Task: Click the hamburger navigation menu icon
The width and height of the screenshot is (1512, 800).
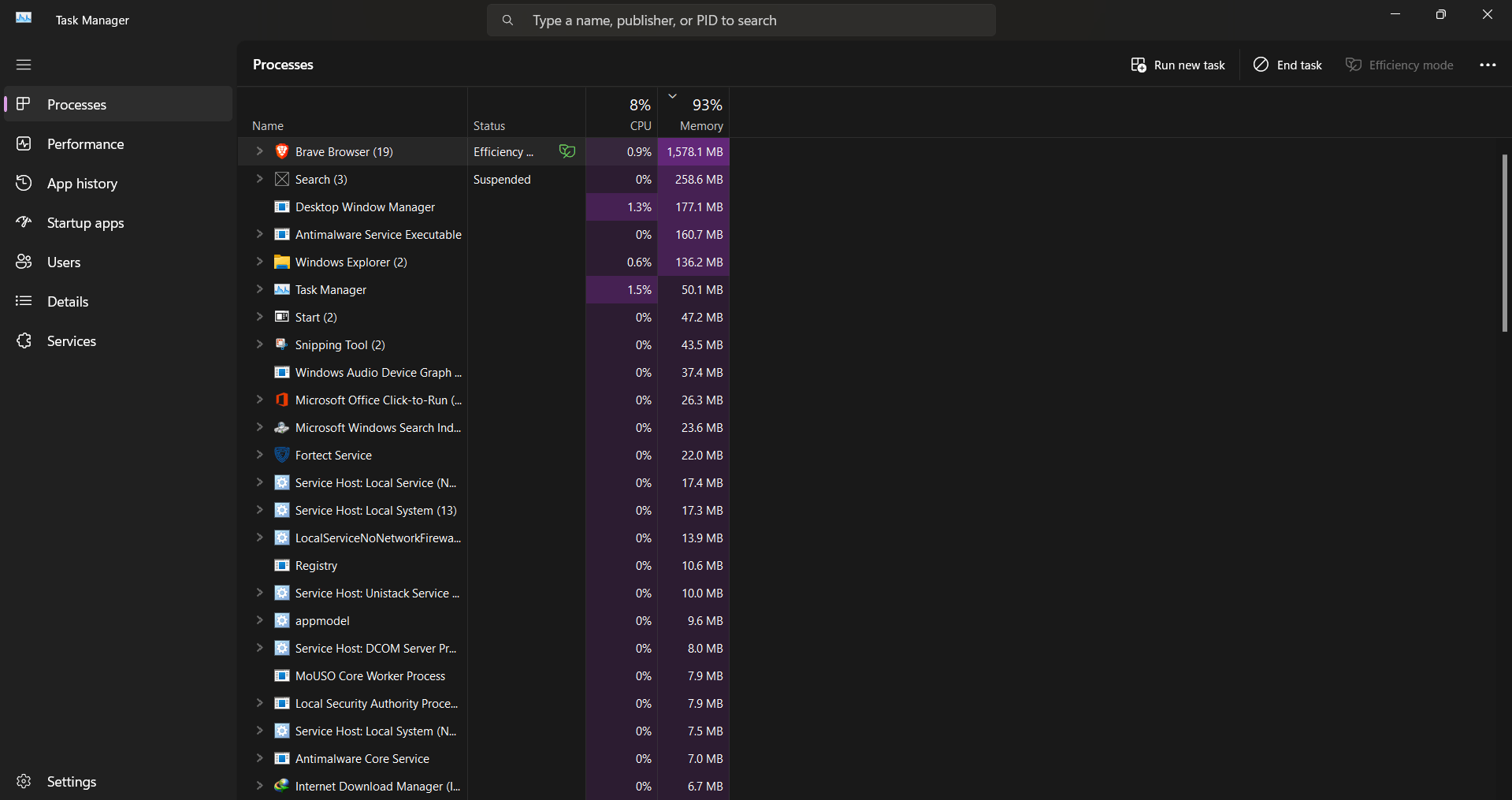Action: click(x=24, y=65)
